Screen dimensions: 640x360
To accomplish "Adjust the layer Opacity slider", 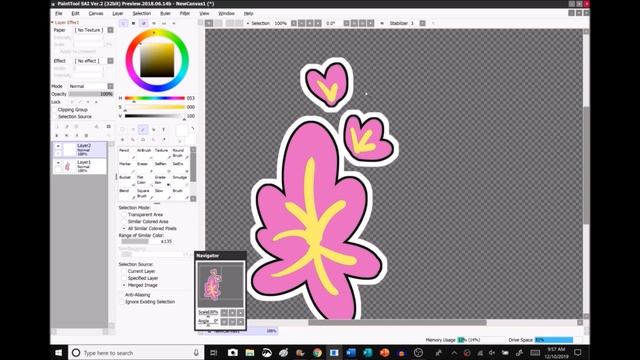I will pos(91,94).
